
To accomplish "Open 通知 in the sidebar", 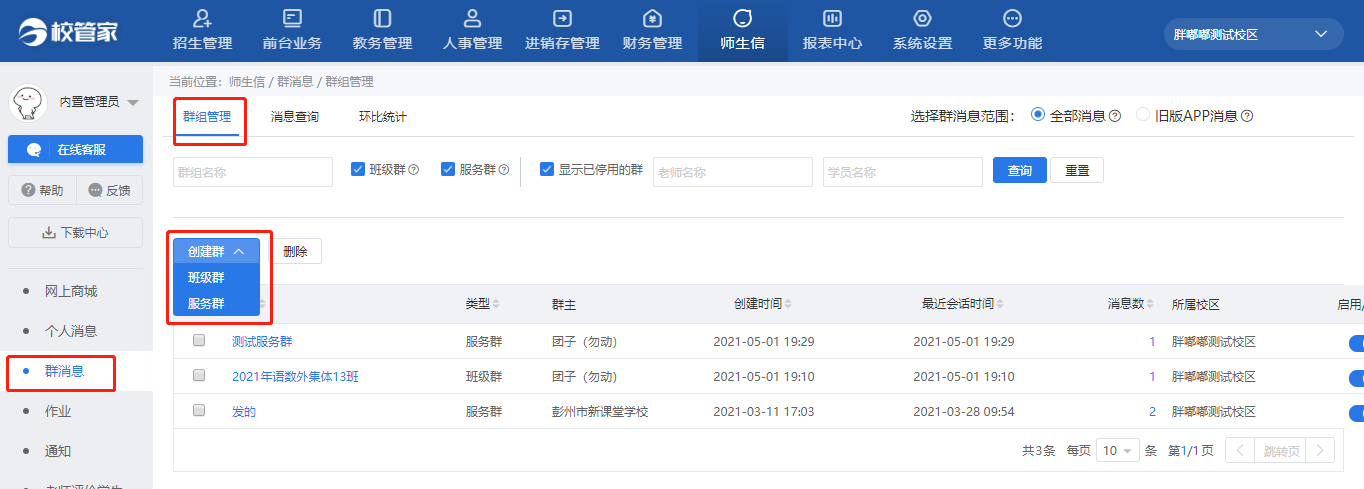I will pyautogui.click(x=58, y=451).
